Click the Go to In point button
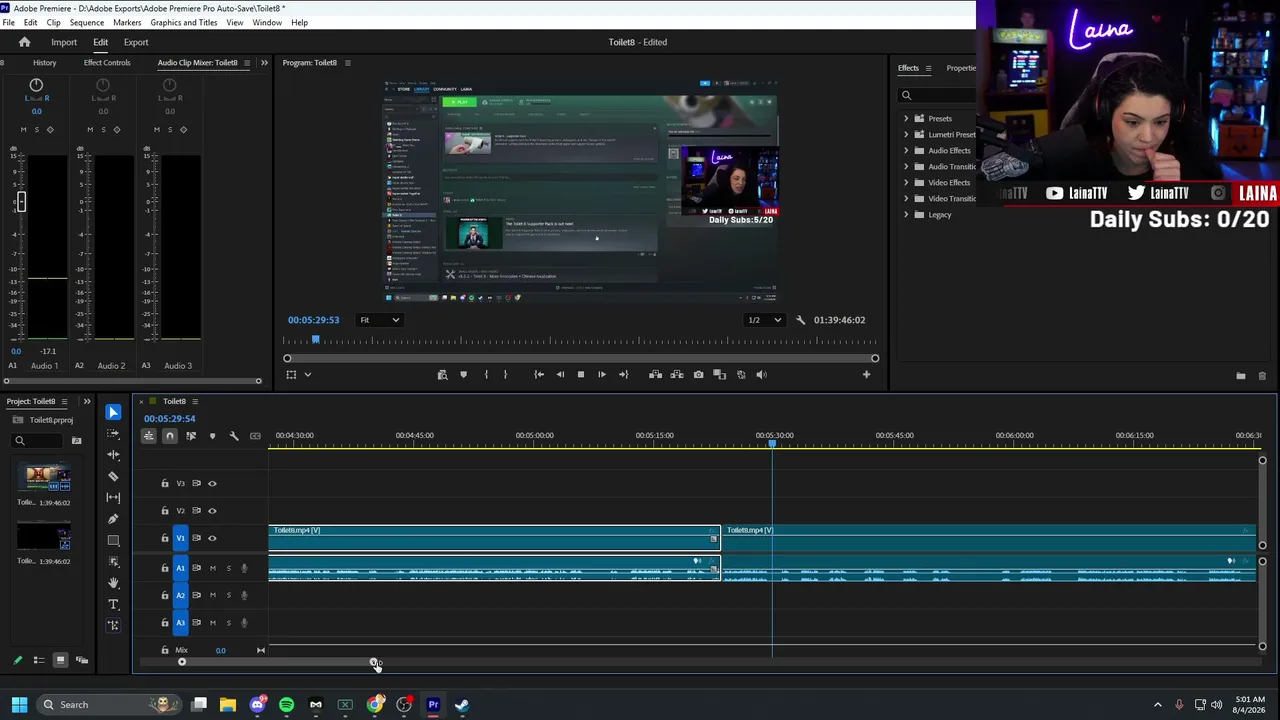This screenshot has width=1280, height=720. coord(539,374)
